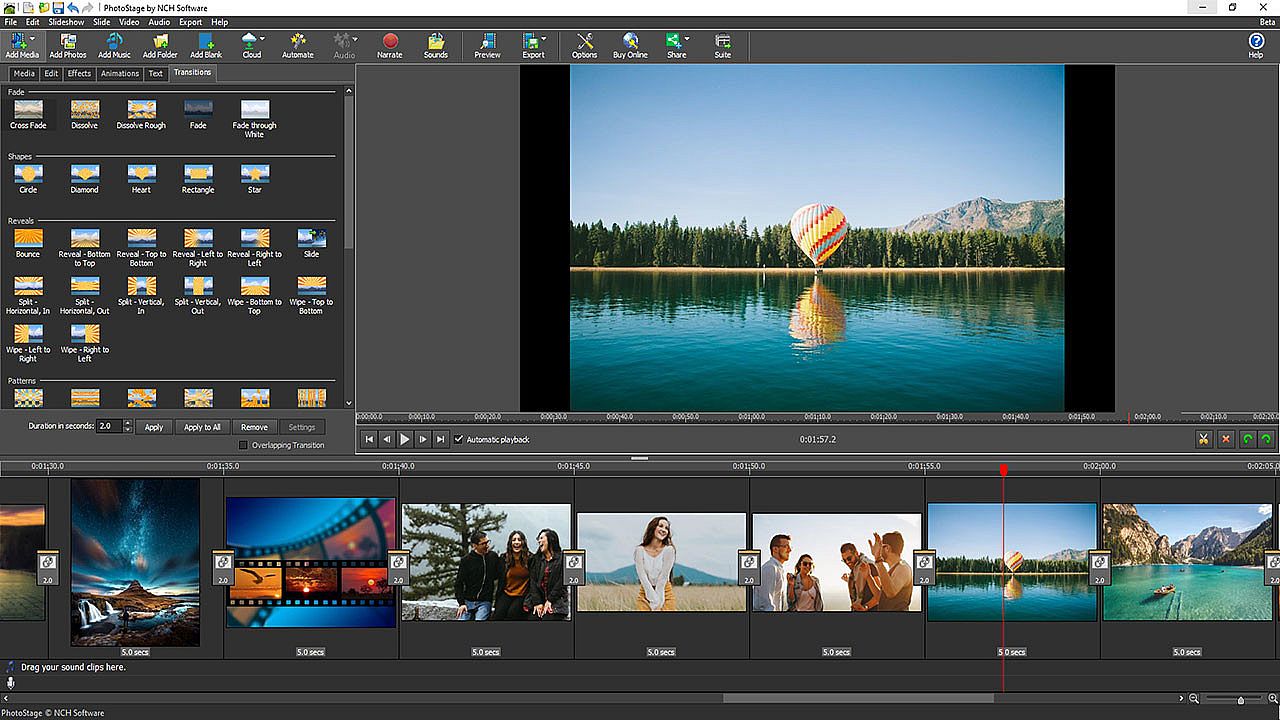Toggle the Automatic playback checkbox
The height and width of the screenshot is (720, 1280).
[459, 439]
